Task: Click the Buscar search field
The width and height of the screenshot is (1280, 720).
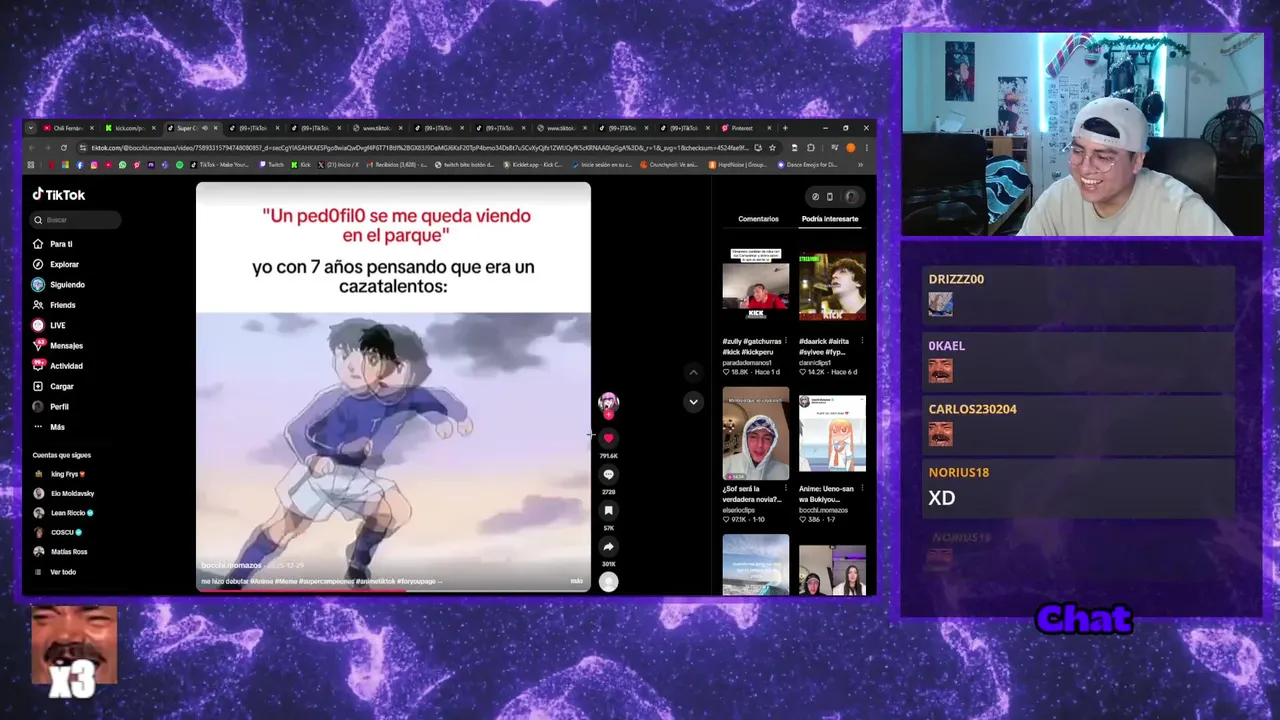Action: point(76,220)
